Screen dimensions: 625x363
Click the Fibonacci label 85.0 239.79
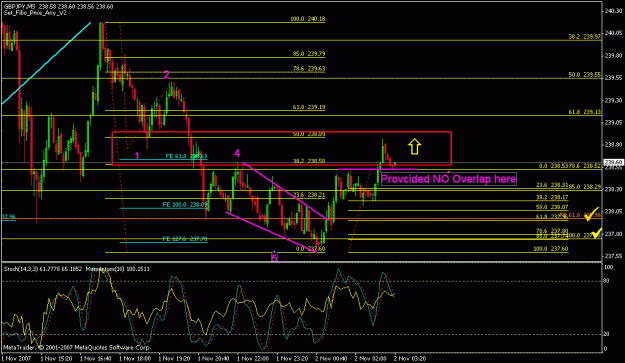(309, 54)
